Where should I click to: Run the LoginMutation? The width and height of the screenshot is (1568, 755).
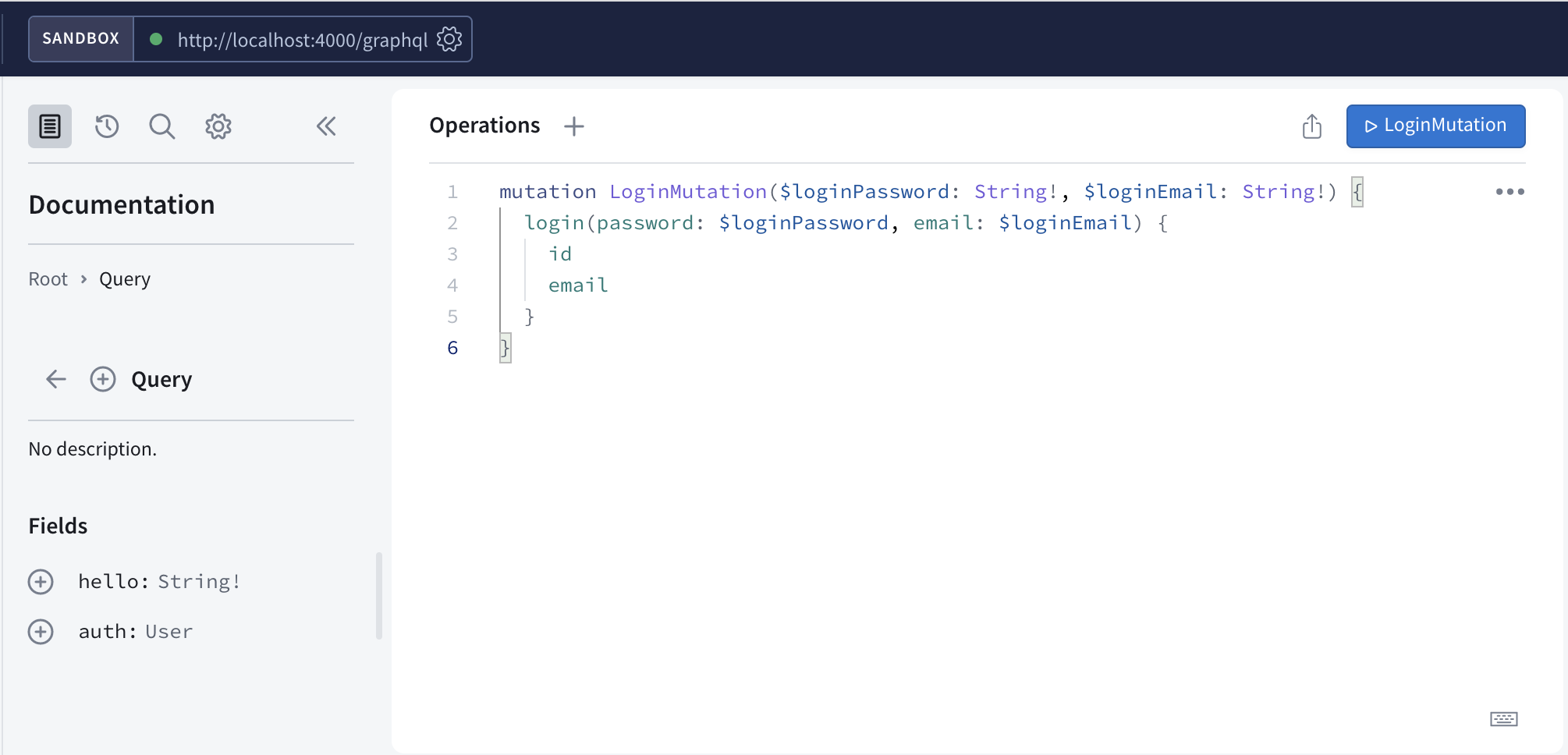1435,126
